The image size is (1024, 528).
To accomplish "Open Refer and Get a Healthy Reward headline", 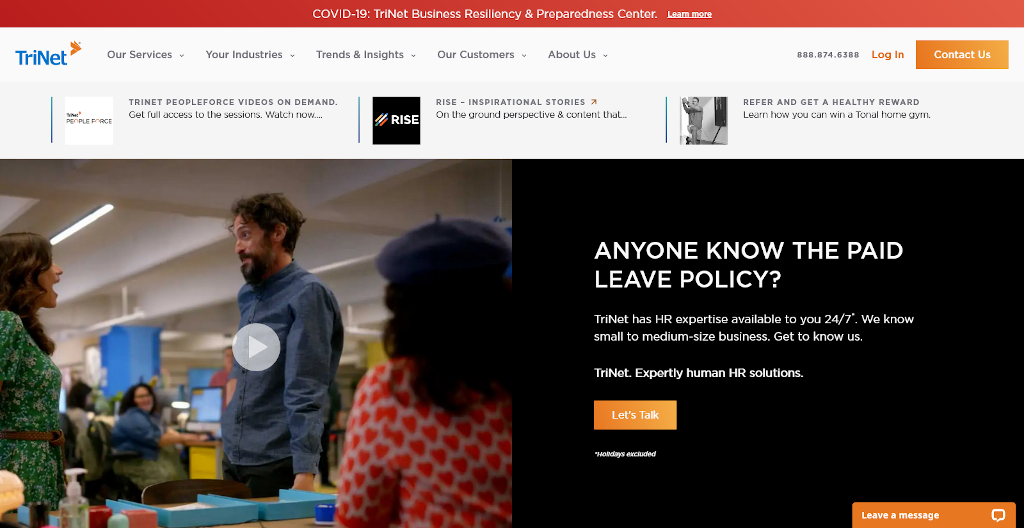I will coord(831,102).
